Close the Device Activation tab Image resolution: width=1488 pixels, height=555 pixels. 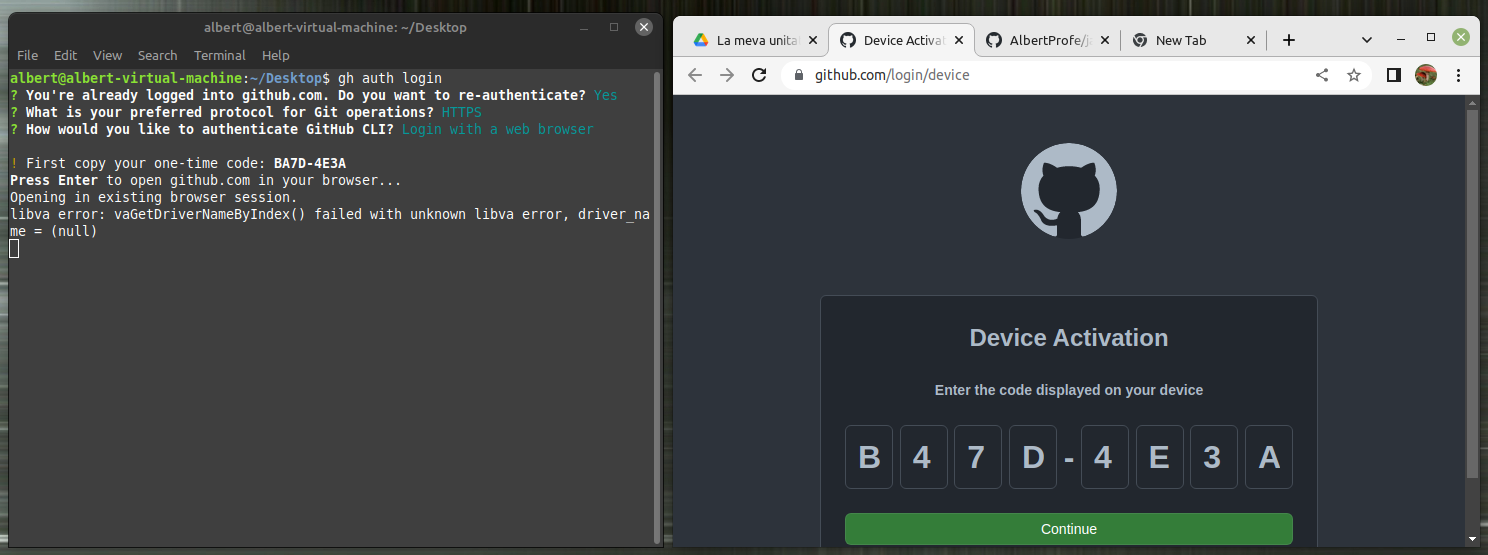pos(959,40)
